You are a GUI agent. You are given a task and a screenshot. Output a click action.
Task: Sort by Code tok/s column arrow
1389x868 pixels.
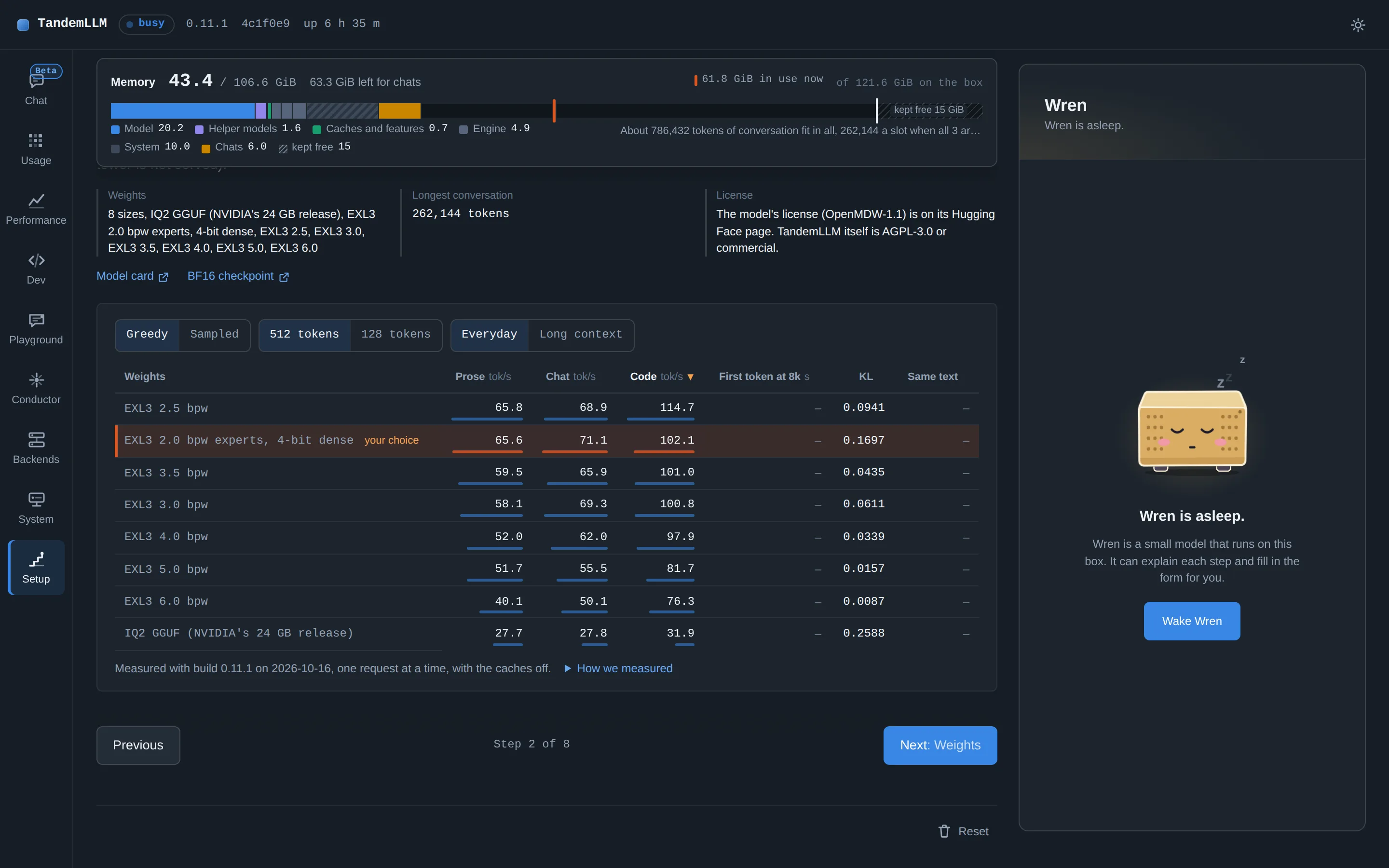tap(691, 377)
